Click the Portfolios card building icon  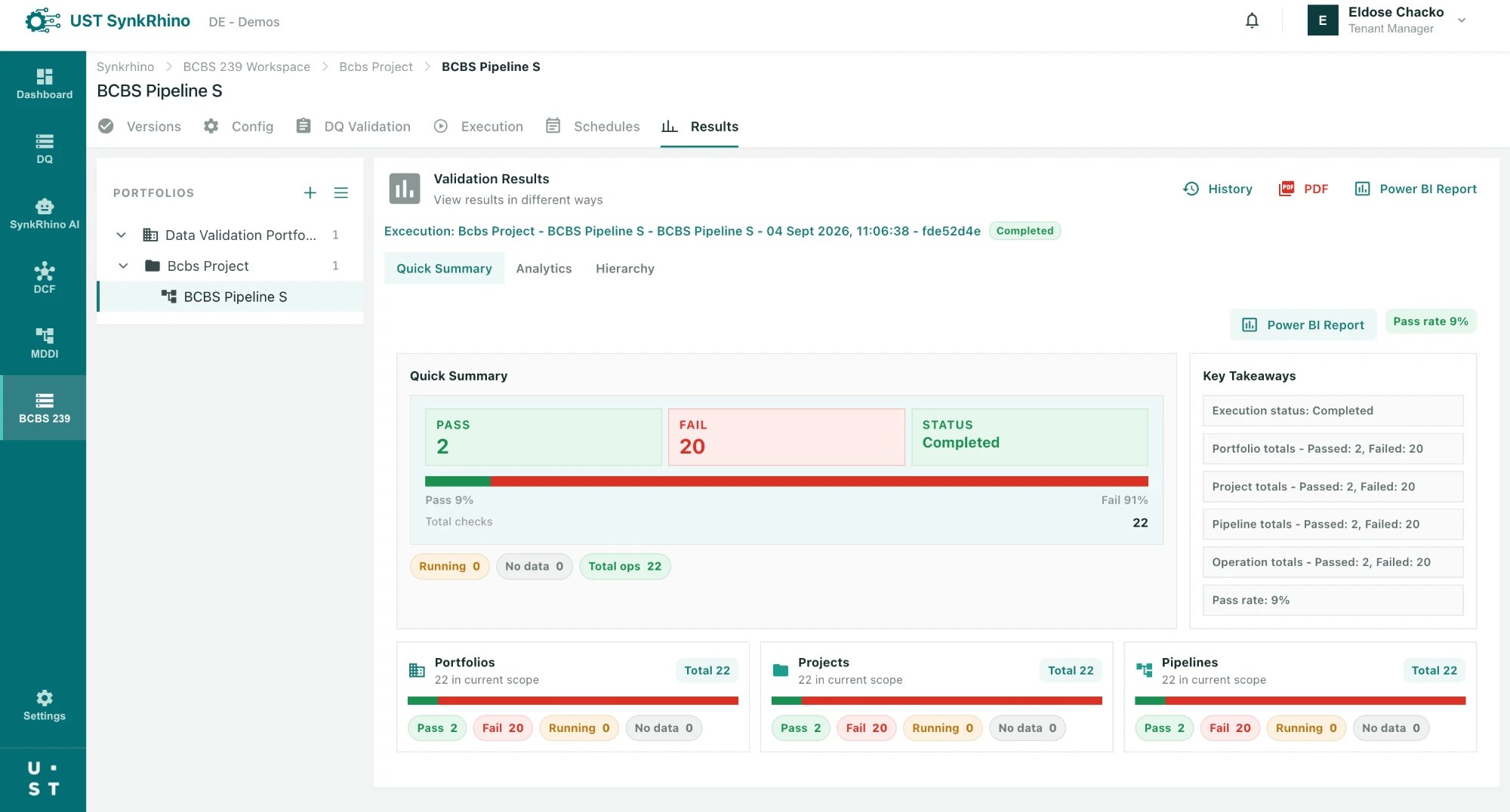[417, 670]
